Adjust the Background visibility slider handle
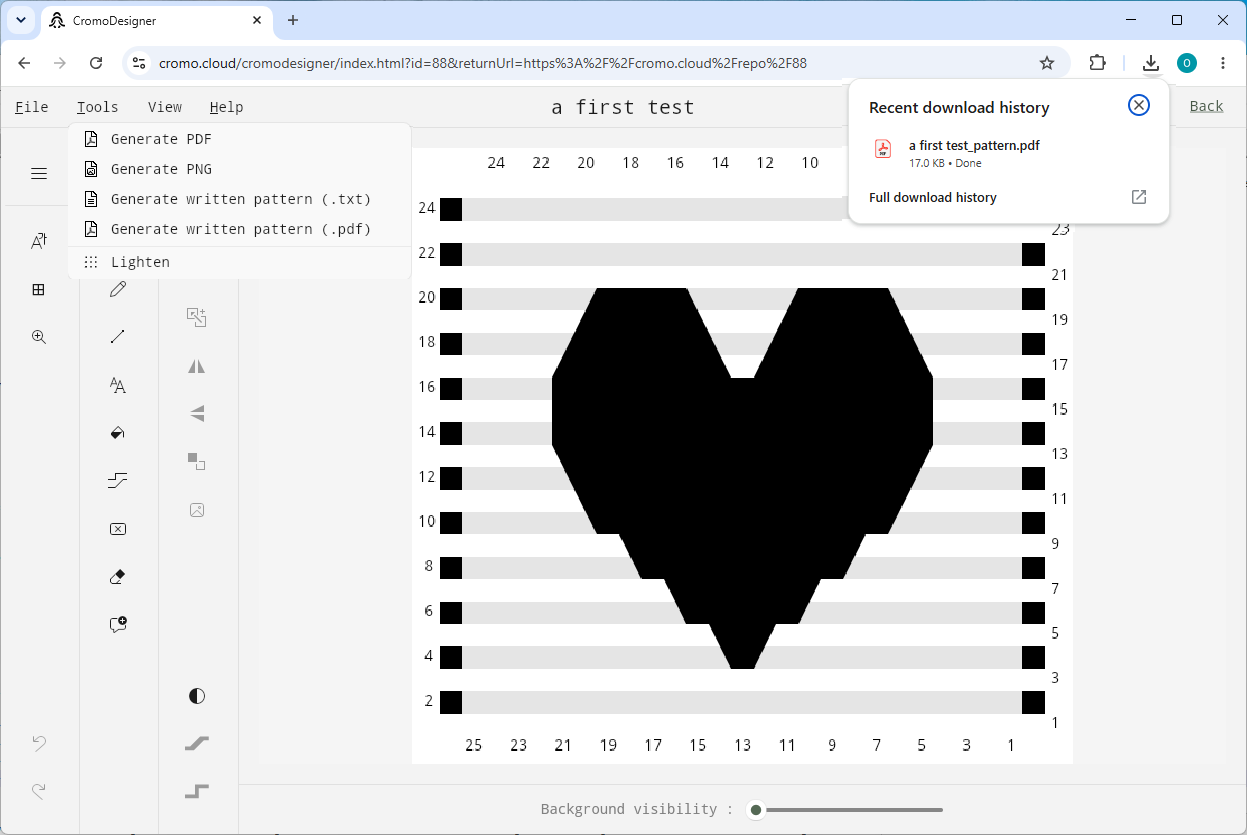 coord(756,810)
